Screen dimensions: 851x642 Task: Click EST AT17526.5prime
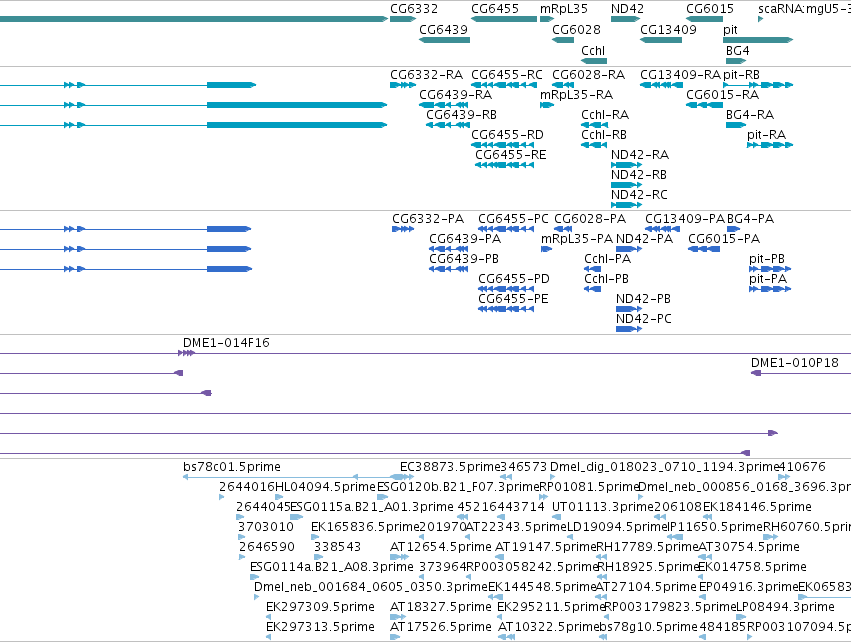pyautogui.click(x=441, y=627)
